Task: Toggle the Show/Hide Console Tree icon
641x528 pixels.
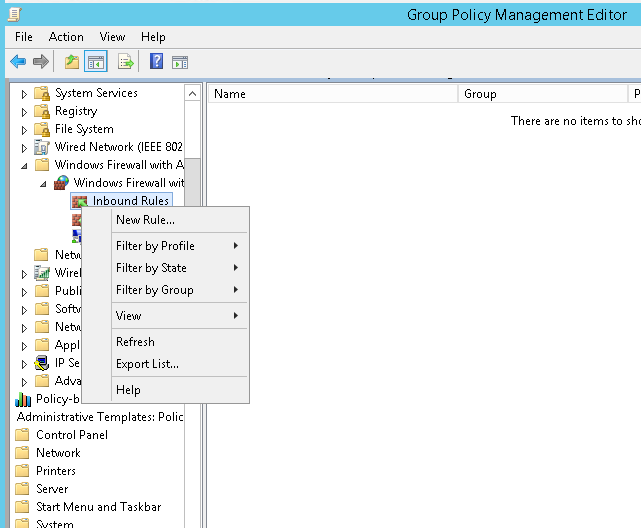Action: coord(96,62)
